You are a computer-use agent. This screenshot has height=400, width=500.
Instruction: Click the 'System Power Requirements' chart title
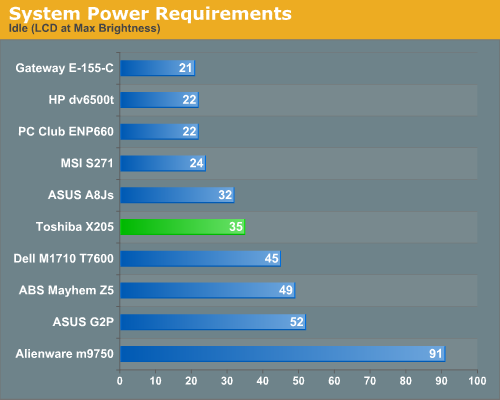coord(150,14)
